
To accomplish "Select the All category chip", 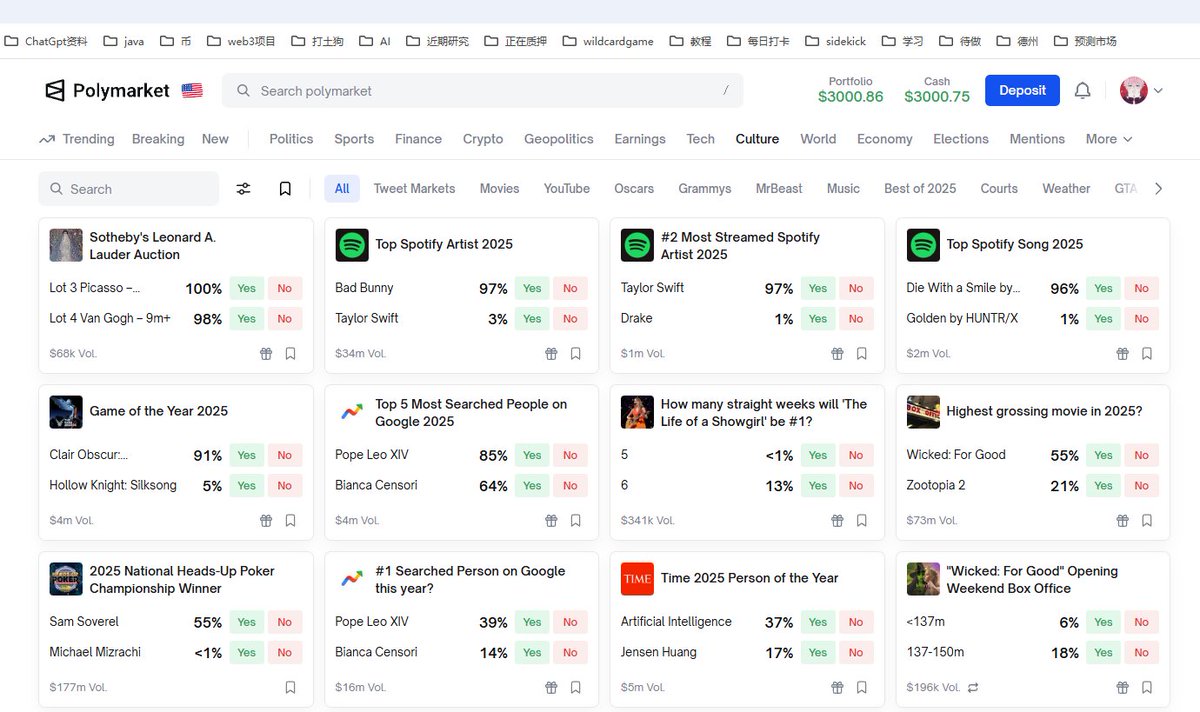I will [x=342, y=188].
